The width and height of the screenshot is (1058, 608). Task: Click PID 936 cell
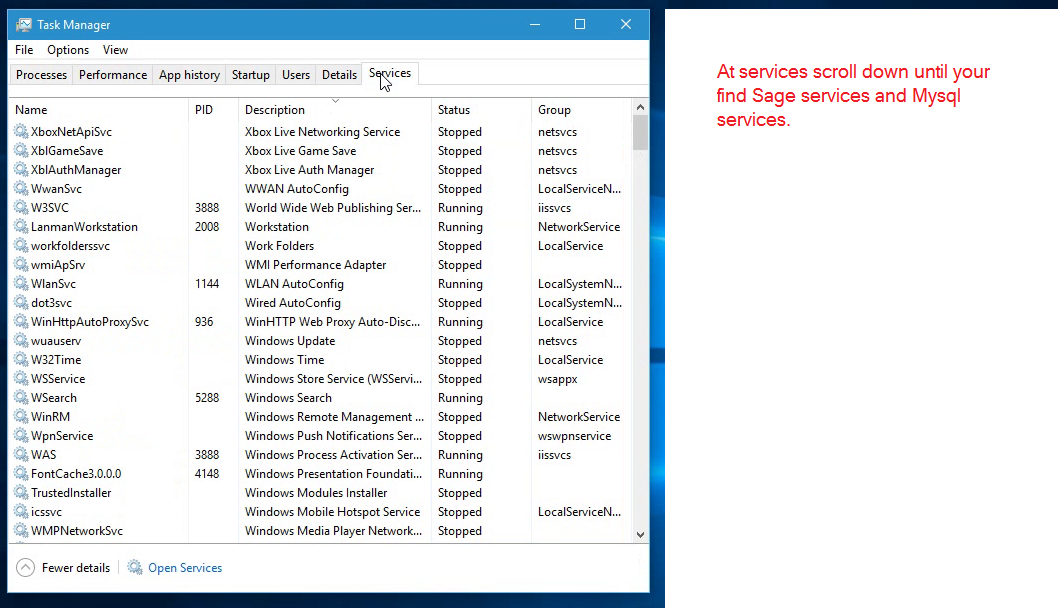204,322
